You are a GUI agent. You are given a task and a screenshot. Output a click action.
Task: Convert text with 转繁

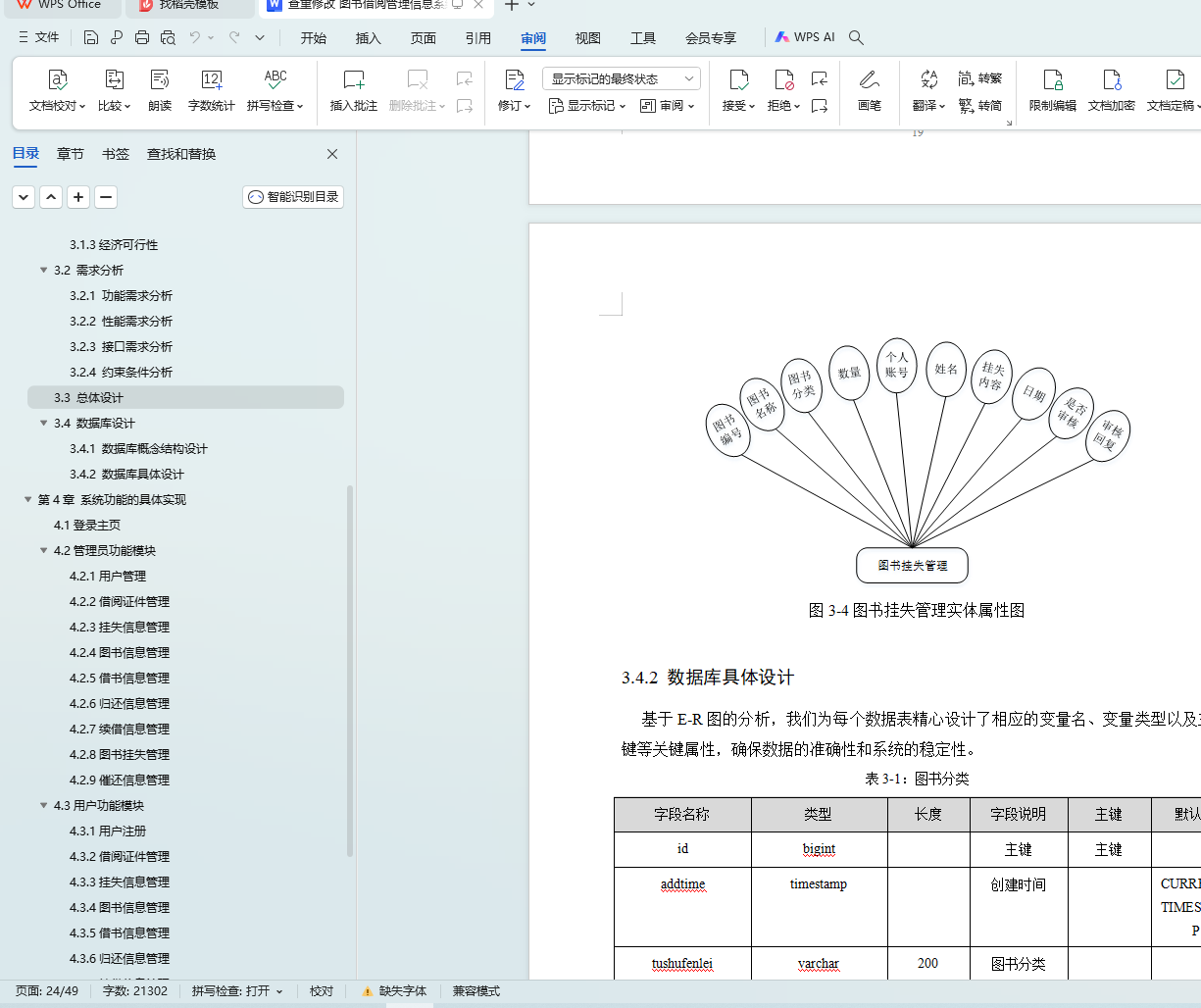pyautogui.click(x=980, y=78)
